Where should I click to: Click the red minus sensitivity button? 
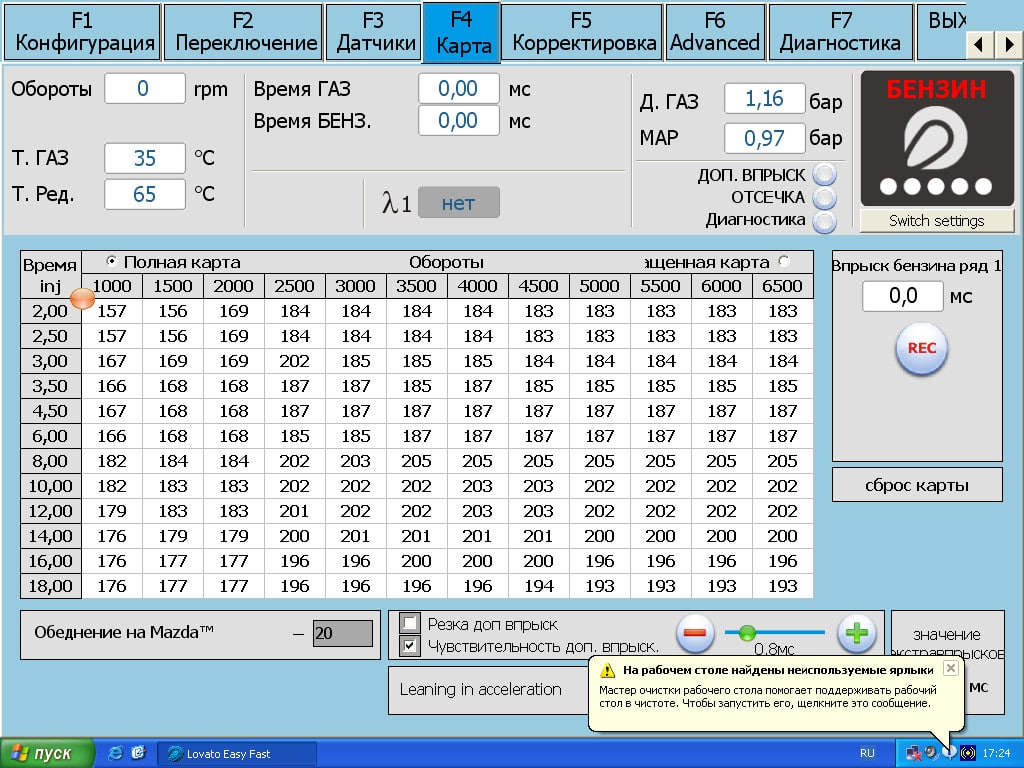pyautogui.click(x=695, y=632)
